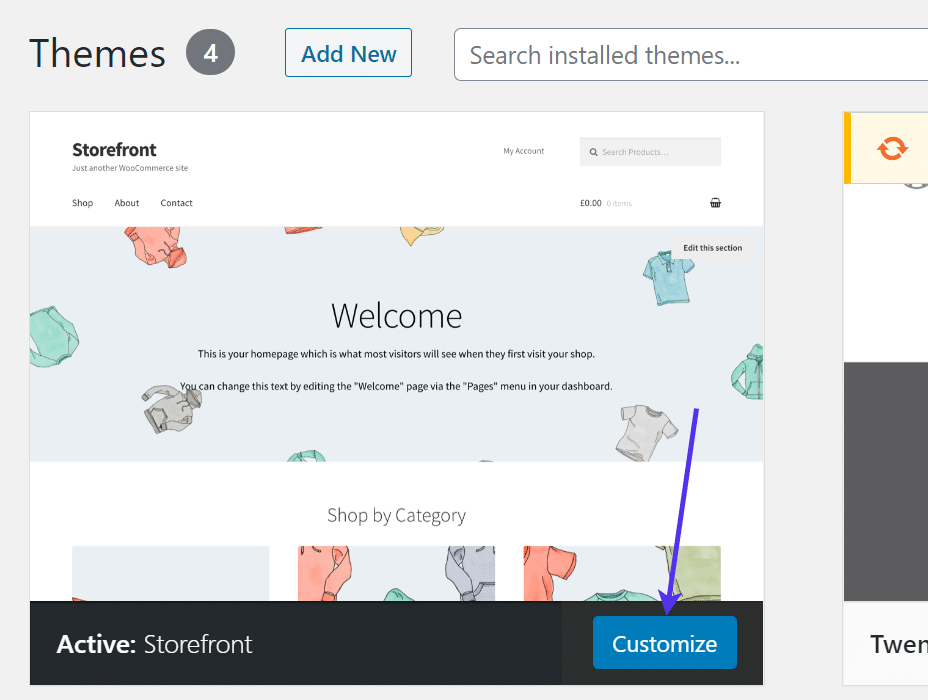Select the Contact menu item
Image resolution: width=928 pixels, height=700 pixels.
tap(176, 202)
